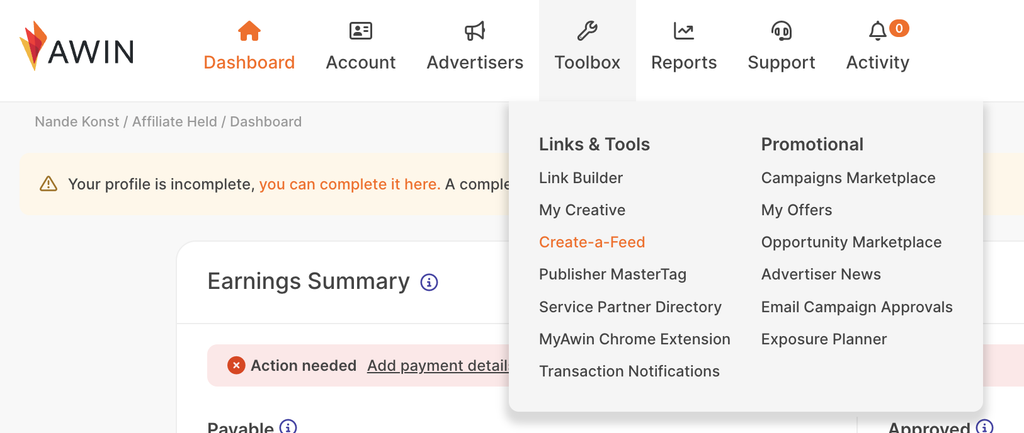Image resolution: width=1024 pixels, height=433 pixels.
Task: Open Transaction Notifications menu item
Action: coord(629,371)
